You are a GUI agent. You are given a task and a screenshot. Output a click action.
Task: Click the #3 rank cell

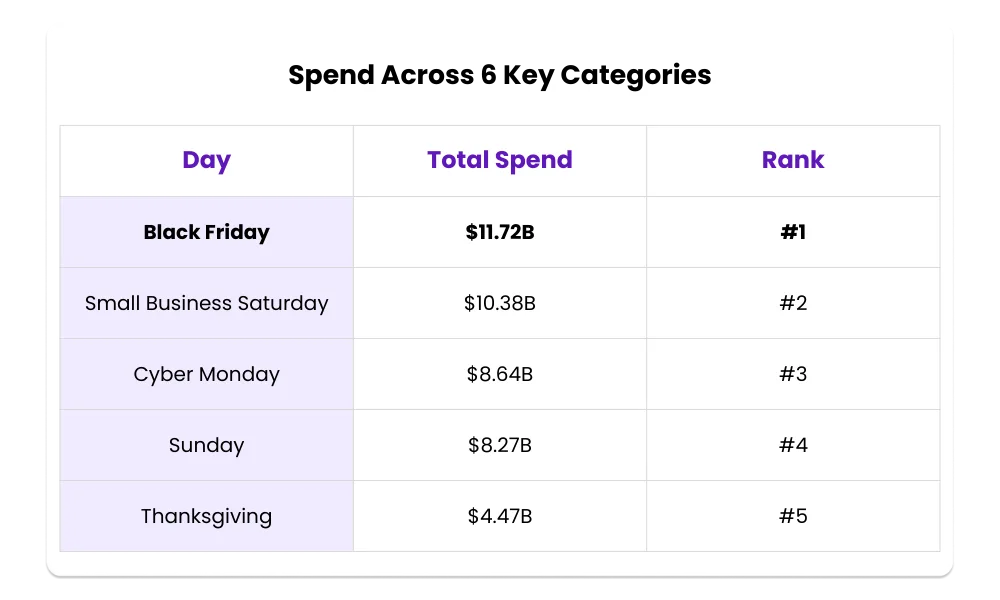(x=793, y=374)
